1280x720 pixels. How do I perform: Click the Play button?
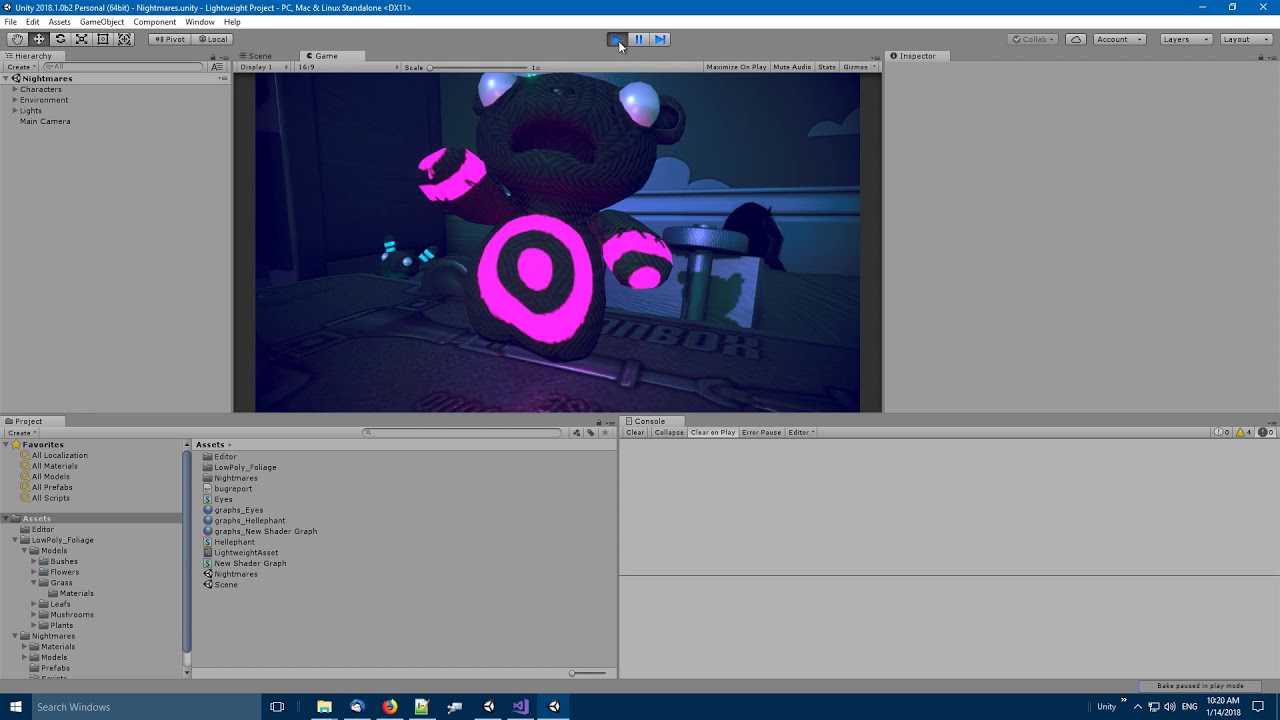click(617, 39)
